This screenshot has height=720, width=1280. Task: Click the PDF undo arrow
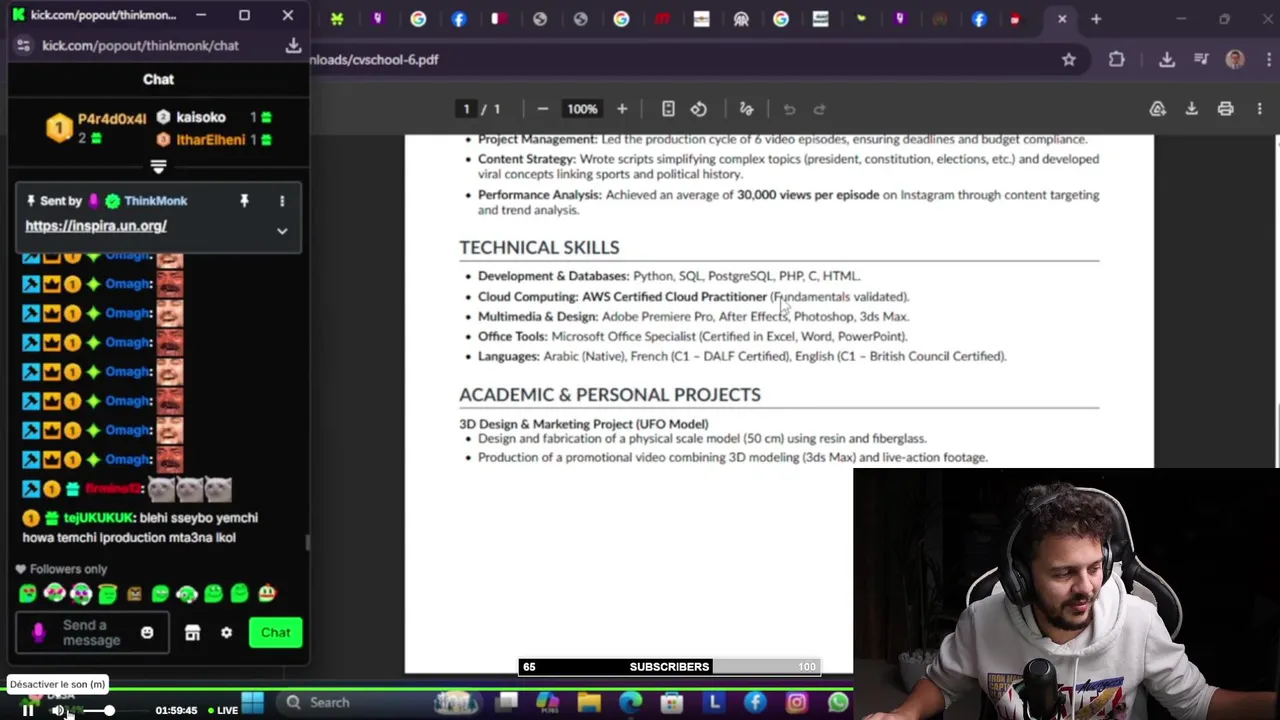(789, 109)
